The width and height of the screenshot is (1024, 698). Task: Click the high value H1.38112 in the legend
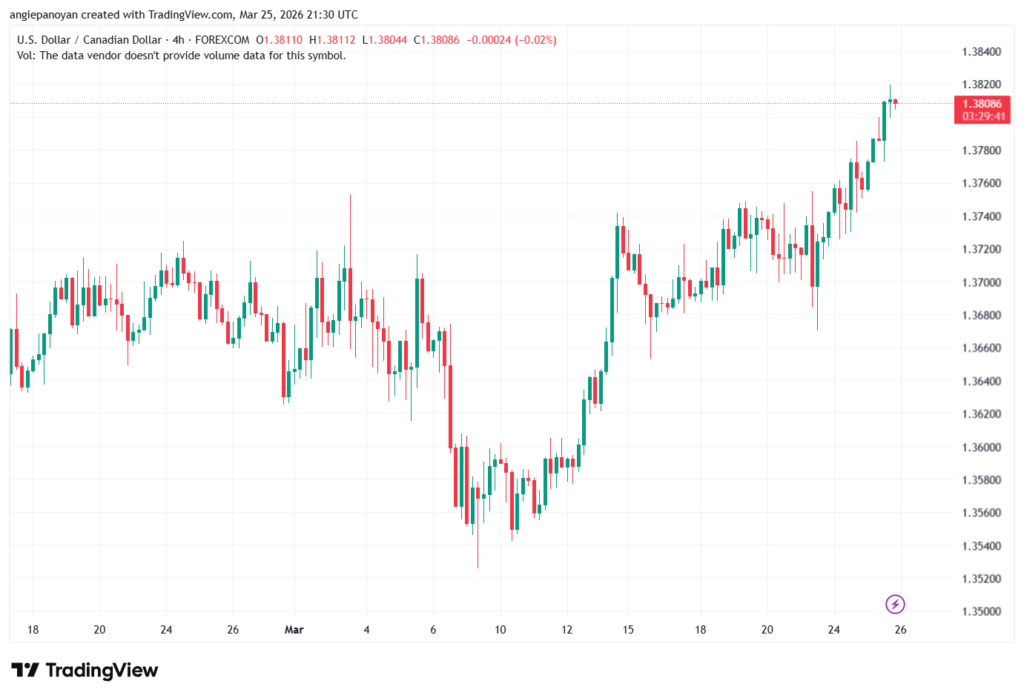332,41
